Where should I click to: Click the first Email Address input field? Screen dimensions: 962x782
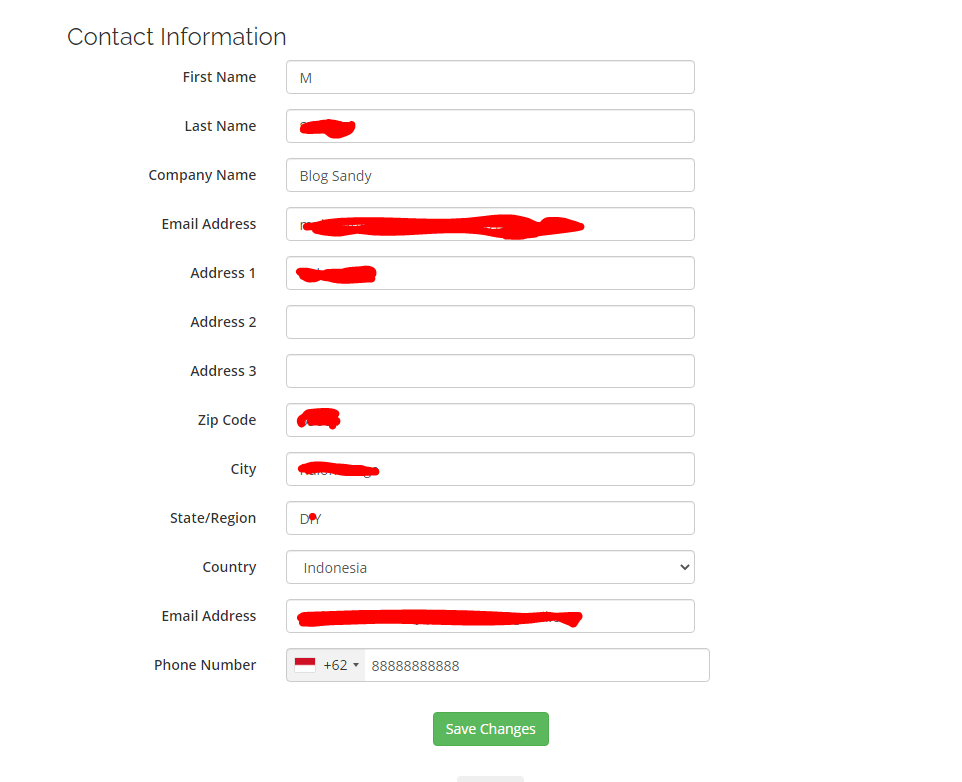point(490,224)
